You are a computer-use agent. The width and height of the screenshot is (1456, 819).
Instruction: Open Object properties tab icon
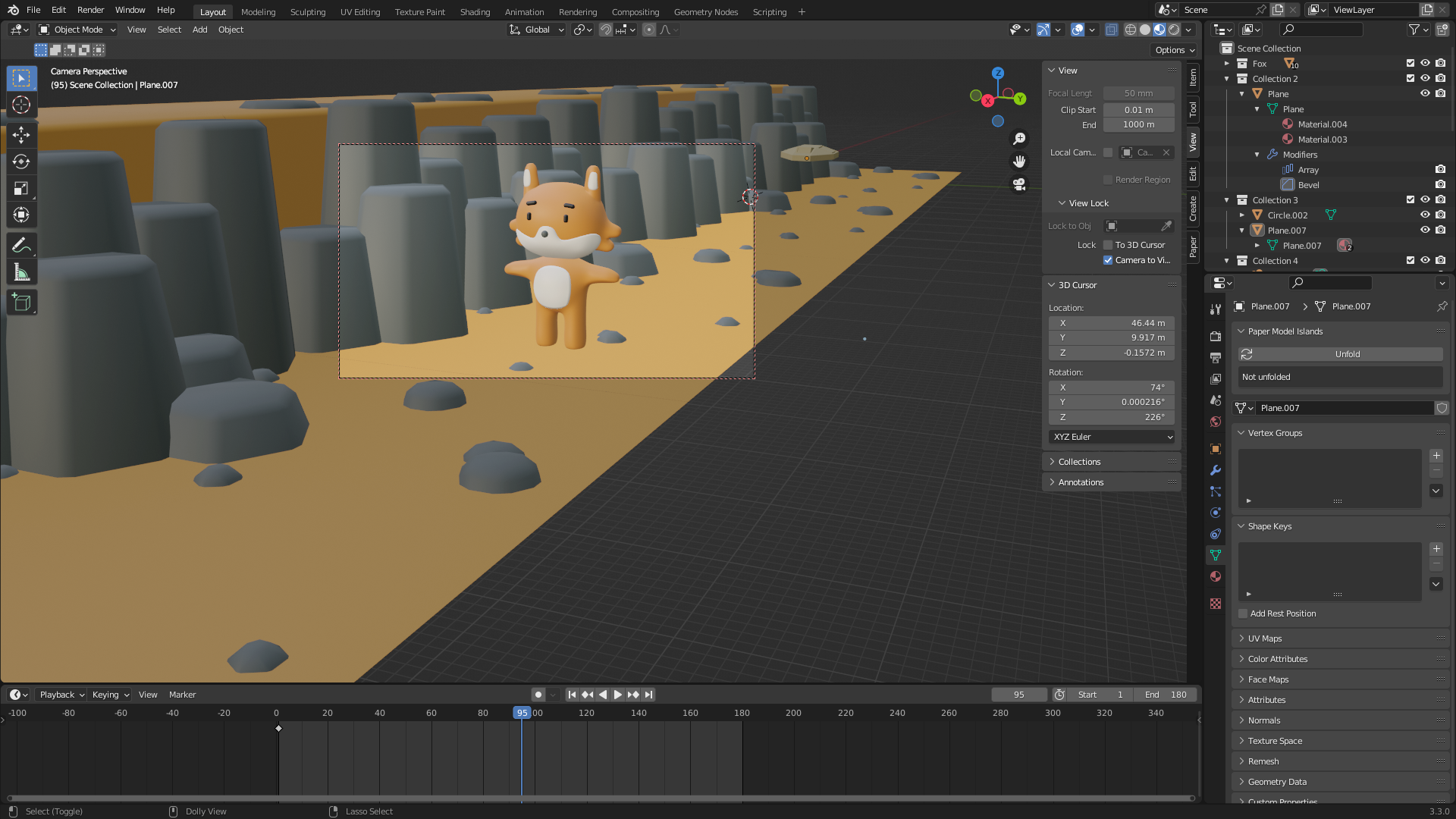(x=1216, y=449)
